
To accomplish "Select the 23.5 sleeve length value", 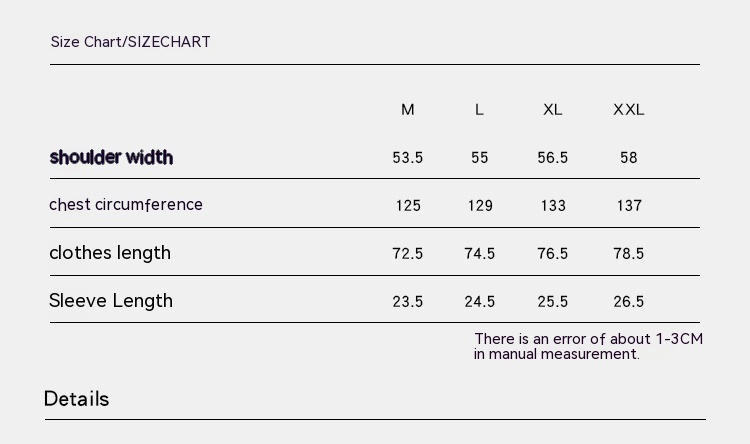I will coord(408,302).
